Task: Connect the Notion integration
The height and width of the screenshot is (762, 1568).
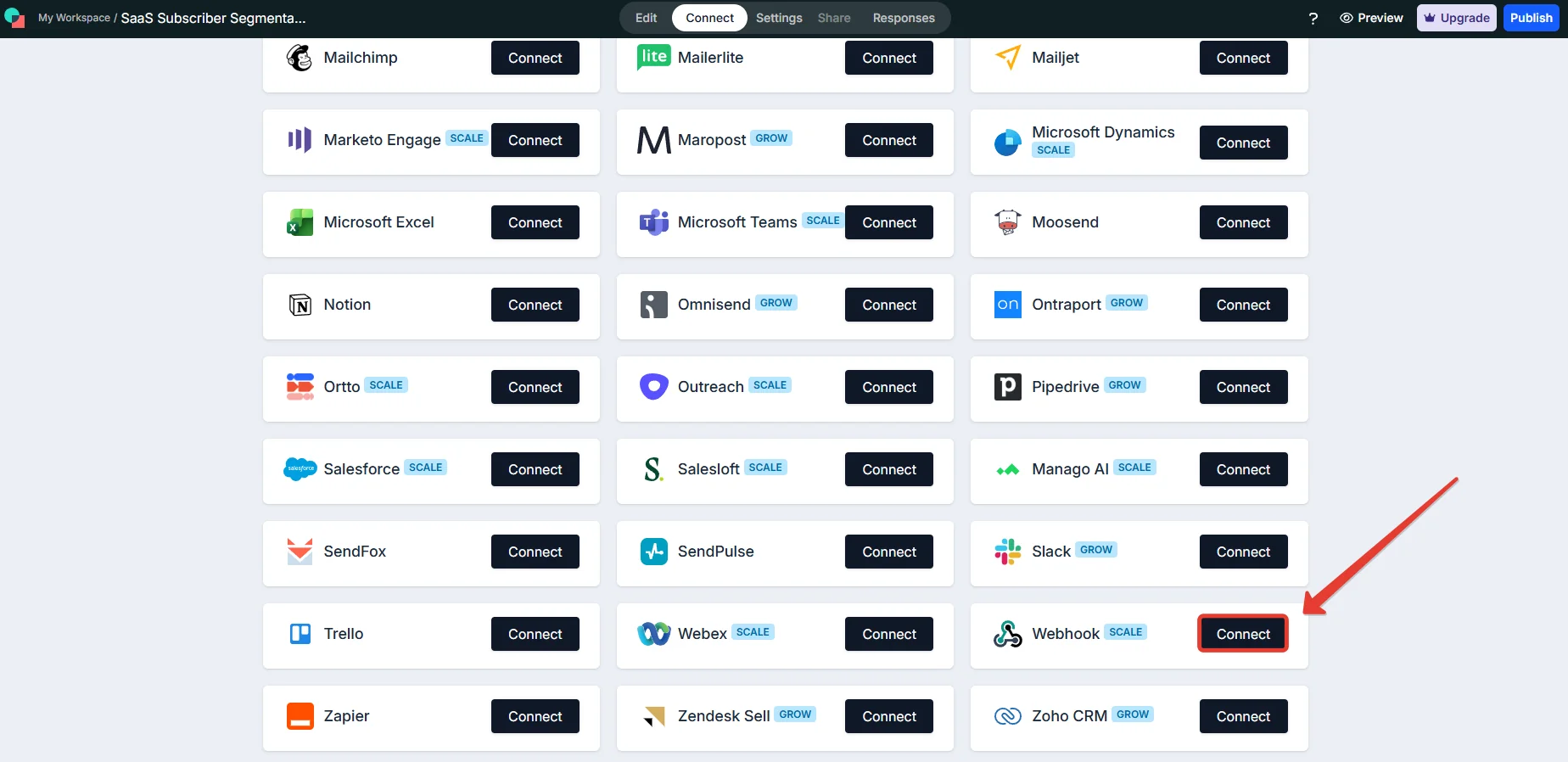Action: tap(535, 305)
